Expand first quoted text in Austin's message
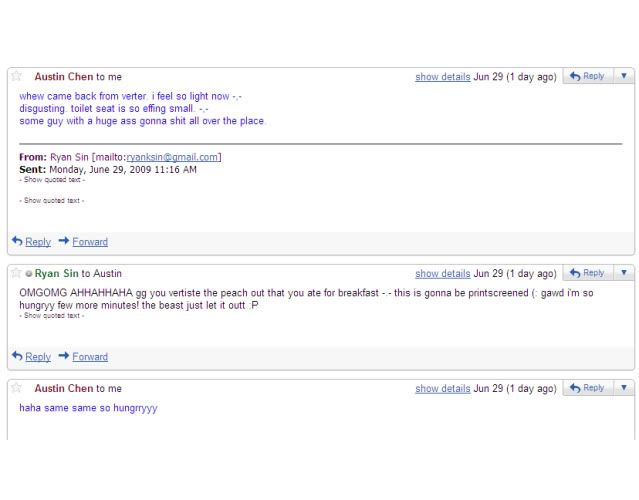 coord(52,180)
